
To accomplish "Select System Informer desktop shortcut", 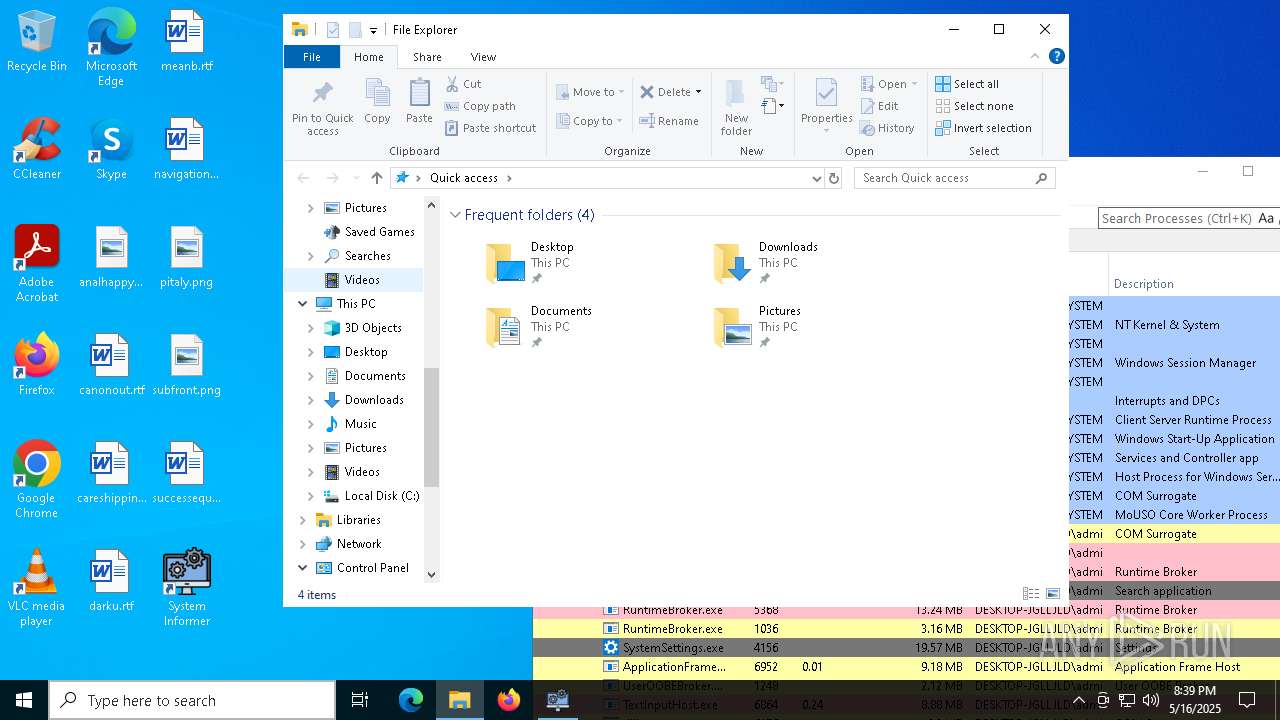I will pyautogui.click(x=187, y=588).
